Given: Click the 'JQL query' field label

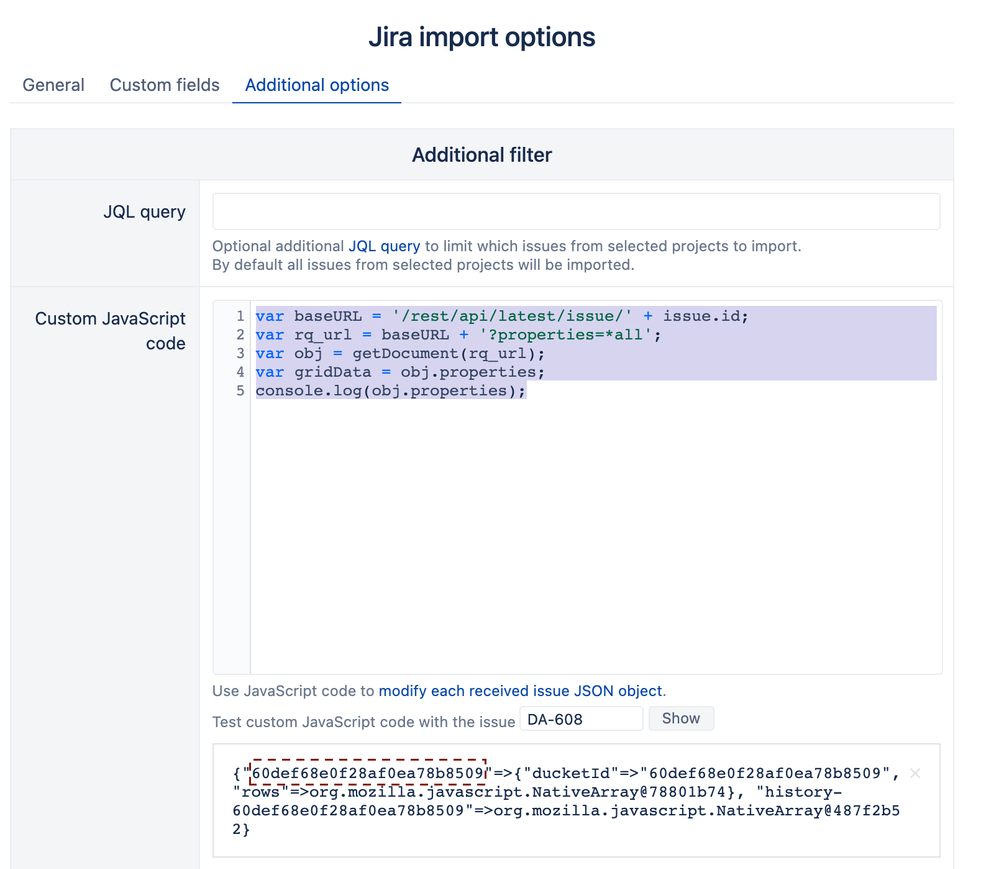Looking at the screenshot, I should 145,212.
